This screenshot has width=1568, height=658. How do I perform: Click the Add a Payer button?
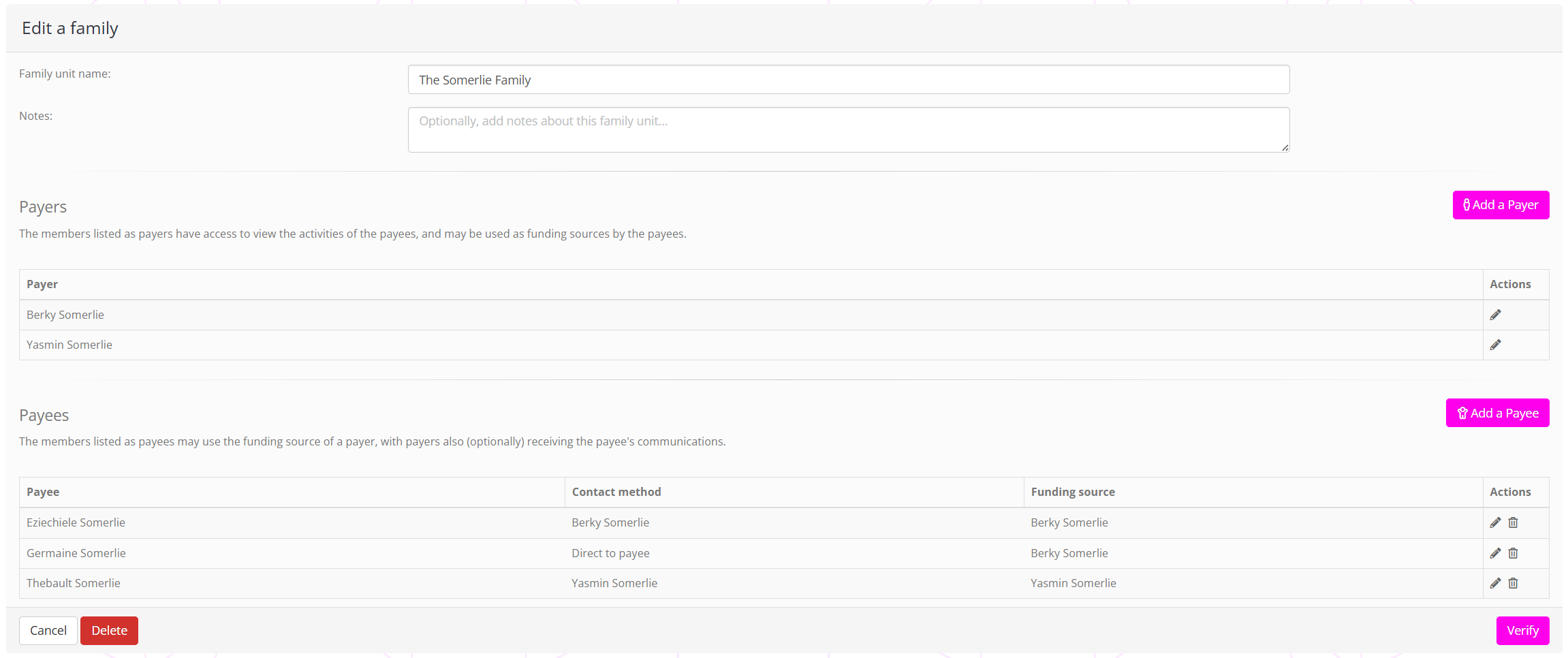(1501, 205)
